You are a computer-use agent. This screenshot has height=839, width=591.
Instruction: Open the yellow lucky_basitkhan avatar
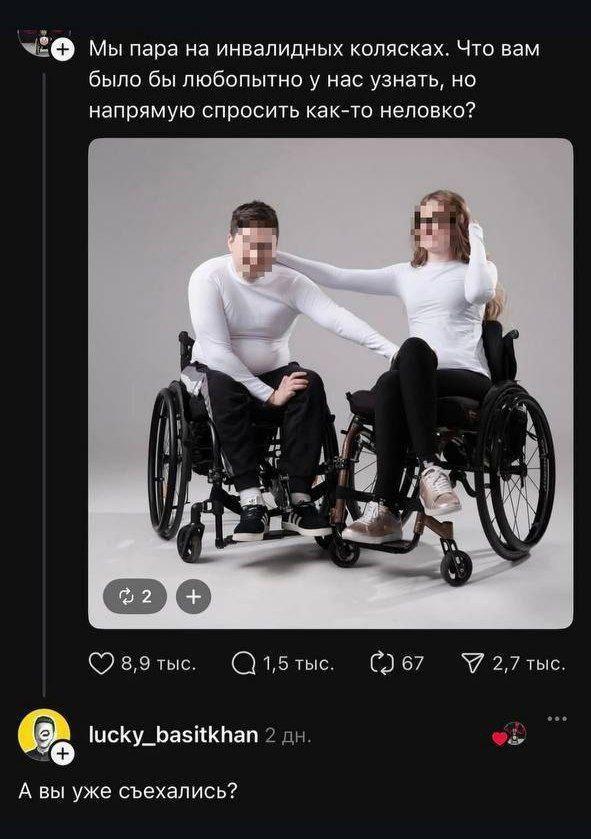click(44, 735)
